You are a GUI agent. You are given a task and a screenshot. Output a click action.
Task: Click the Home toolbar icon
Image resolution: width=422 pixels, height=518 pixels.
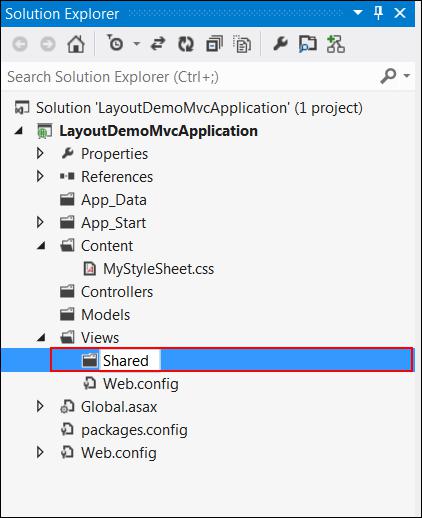pyautogui.click(x=76, y=44)
